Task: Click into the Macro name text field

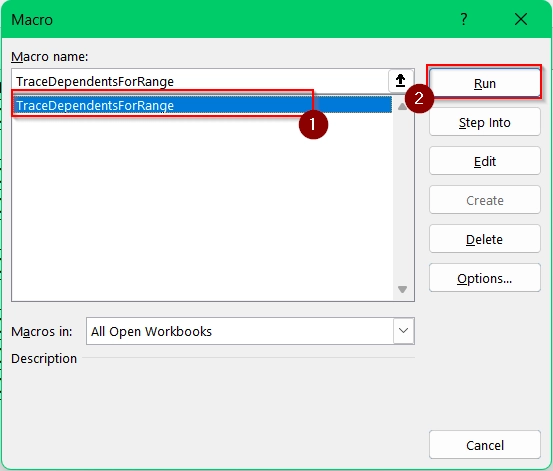Action: [200, 81]
